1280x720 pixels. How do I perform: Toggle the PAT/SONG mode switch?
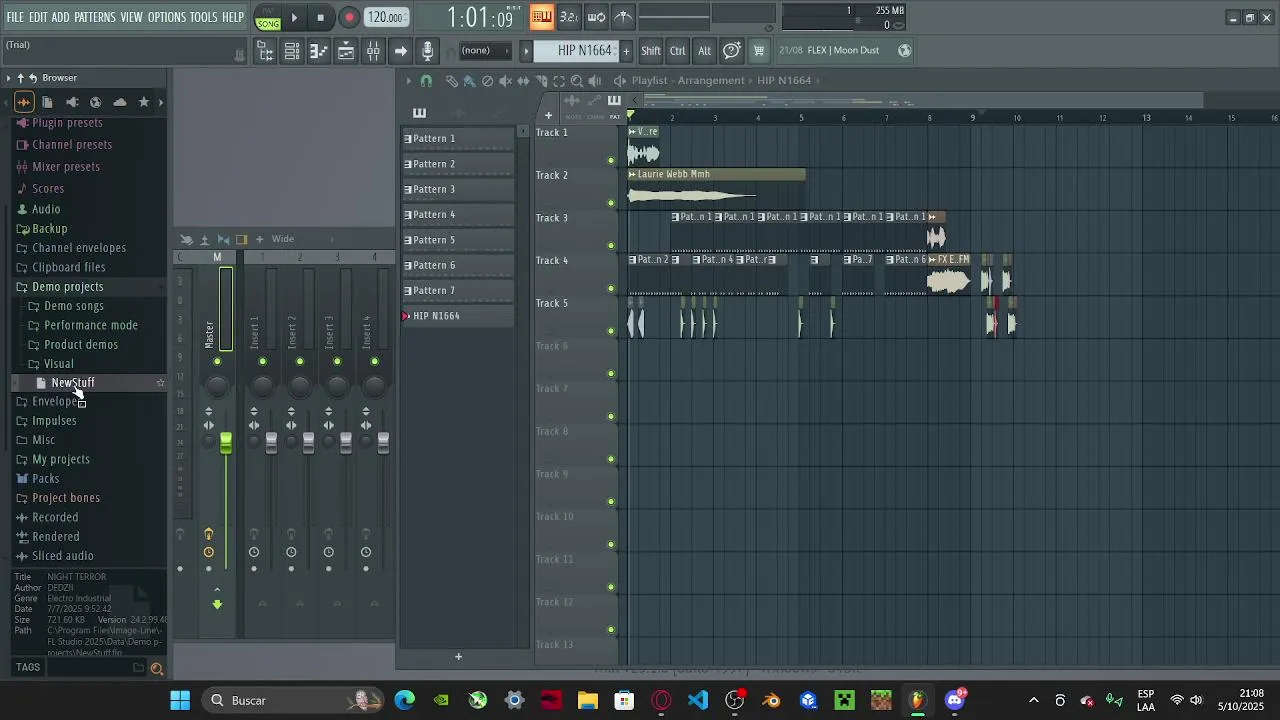[268, 17]
